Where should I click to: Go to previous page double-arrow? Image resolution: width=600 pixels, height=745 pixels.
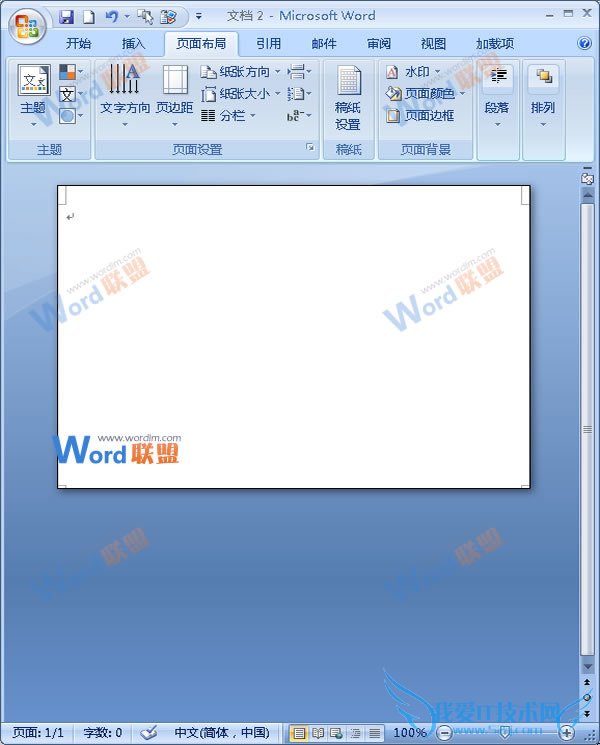click(x=587, y=682)
